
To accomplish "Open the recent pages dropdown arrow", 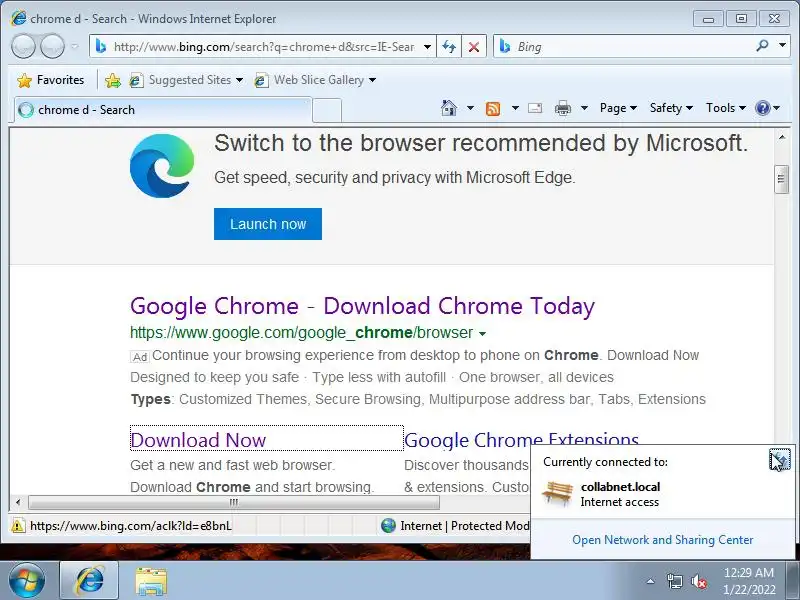I will pos(75,47).
